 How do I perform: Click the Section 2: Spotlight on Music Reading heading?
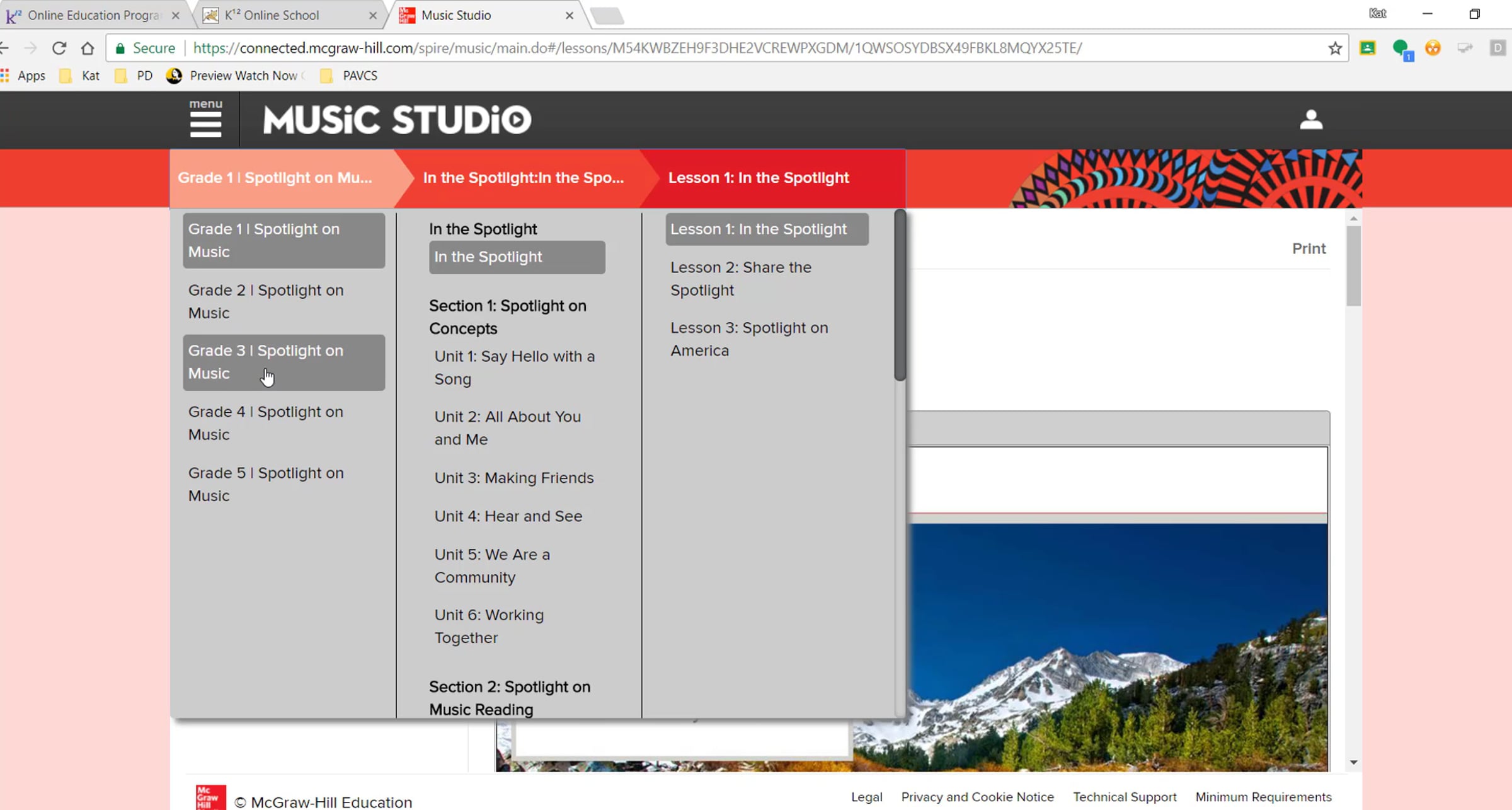(510, 698)
